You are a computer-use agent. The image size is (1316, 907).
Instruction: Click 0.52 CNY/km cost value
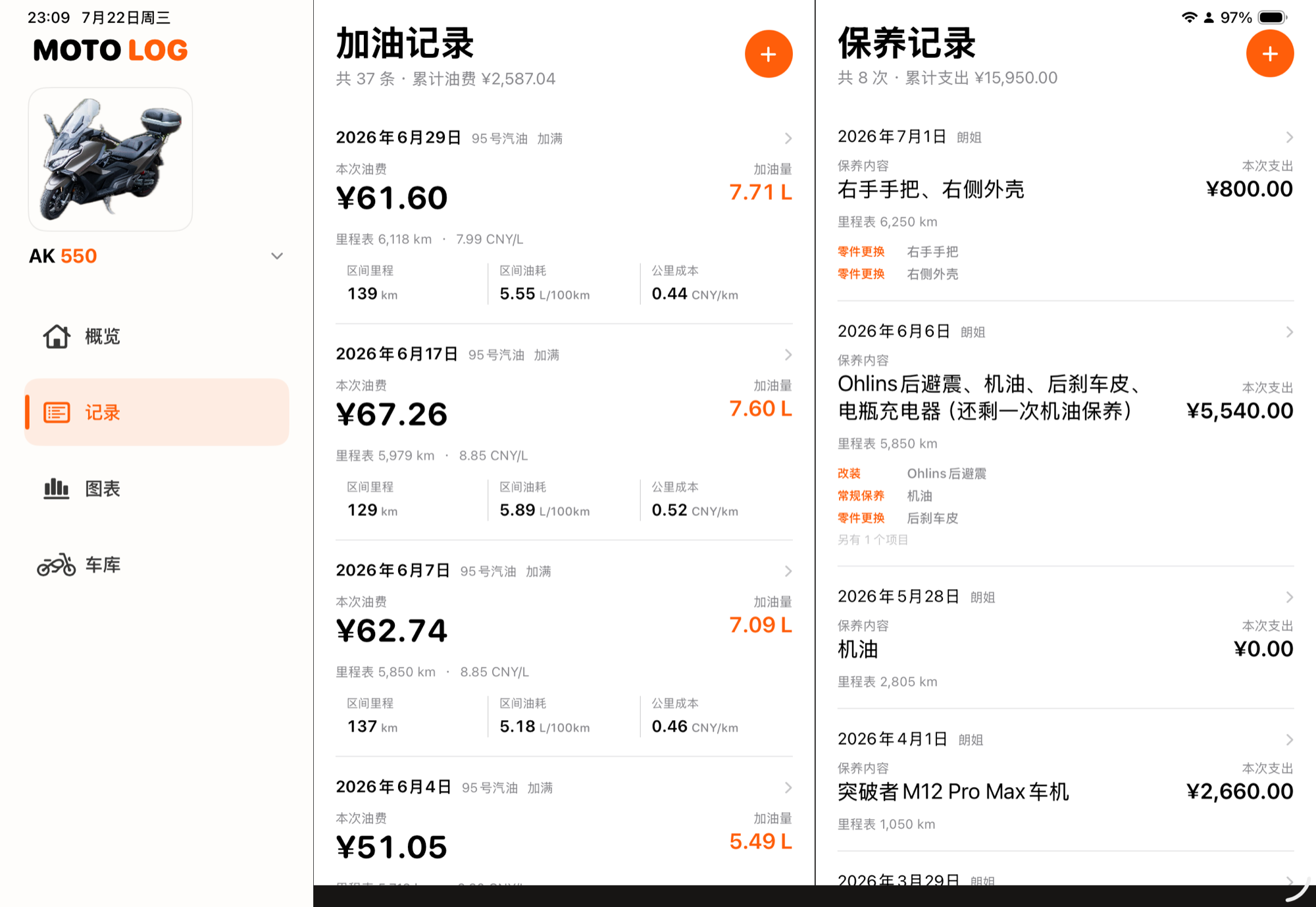(695, 511)
